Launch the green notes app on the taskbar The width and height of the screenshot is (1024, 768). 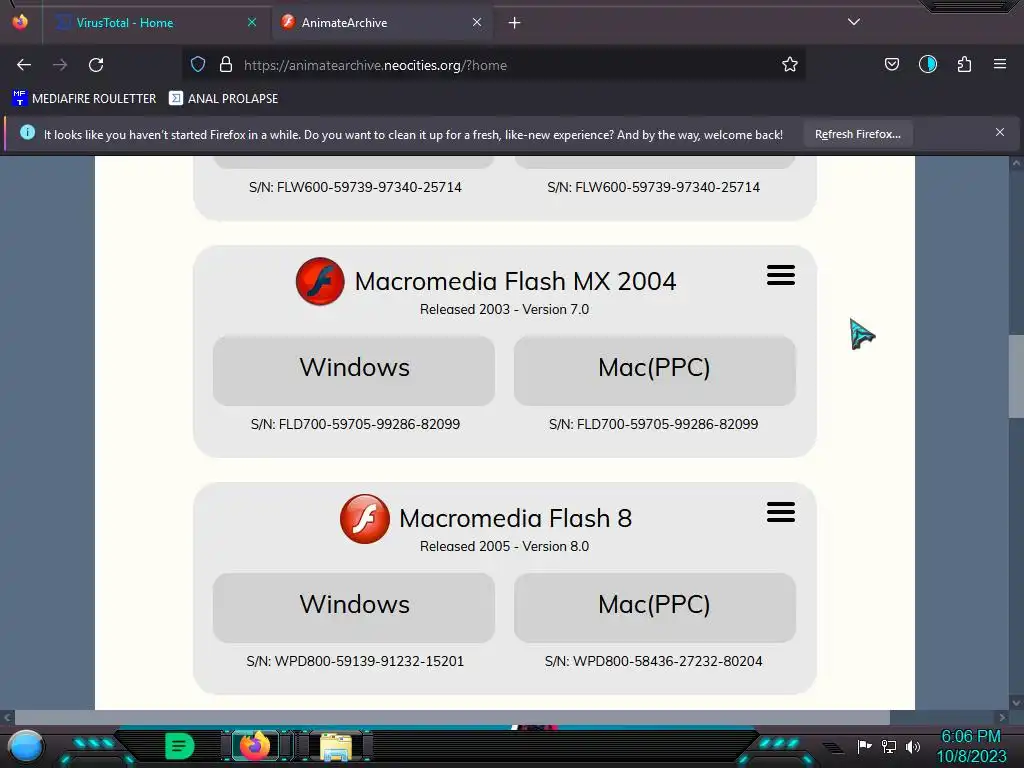point(180,746)
